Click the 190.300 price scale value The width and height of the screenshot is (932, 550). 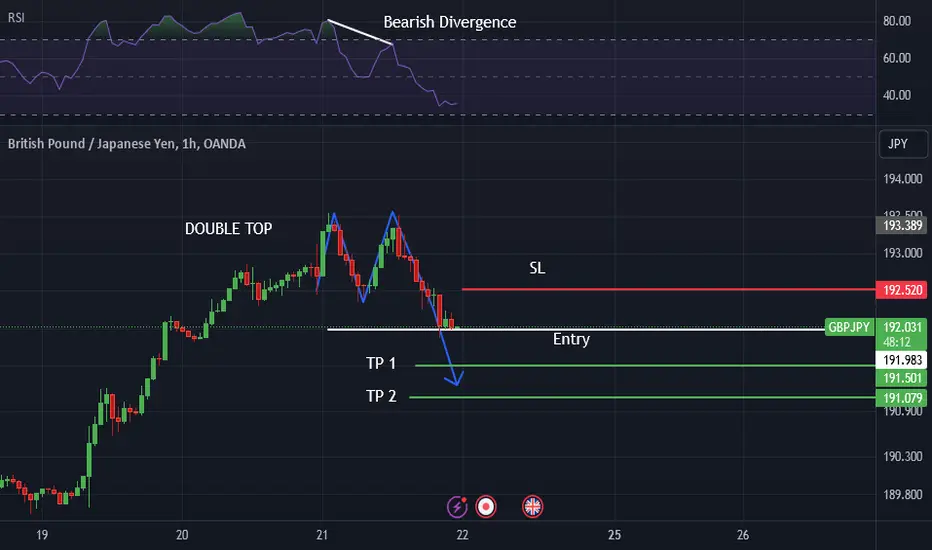pos(902,457)
